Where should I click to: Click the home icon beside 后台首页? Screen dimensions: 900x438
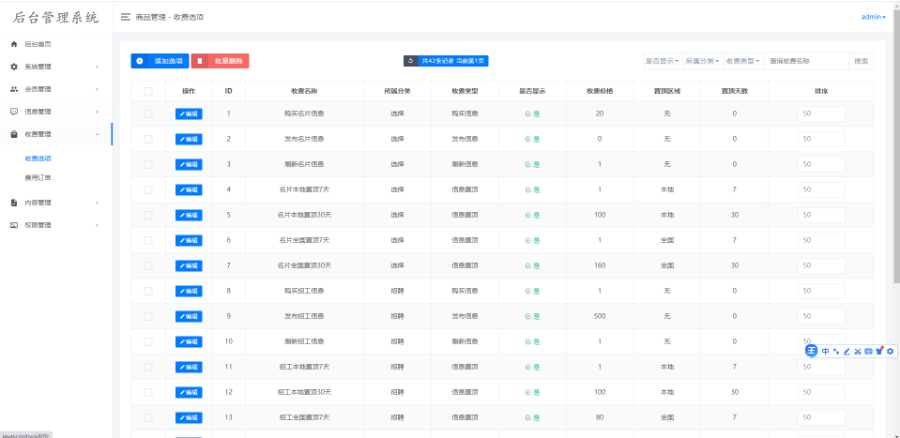pos(14,44)
